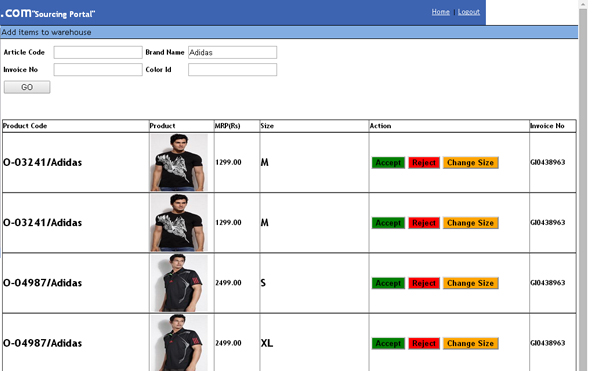The image size is (595, 371).
Task: Open the size S polo shirt product image
Action: click(x=179, y=283)
